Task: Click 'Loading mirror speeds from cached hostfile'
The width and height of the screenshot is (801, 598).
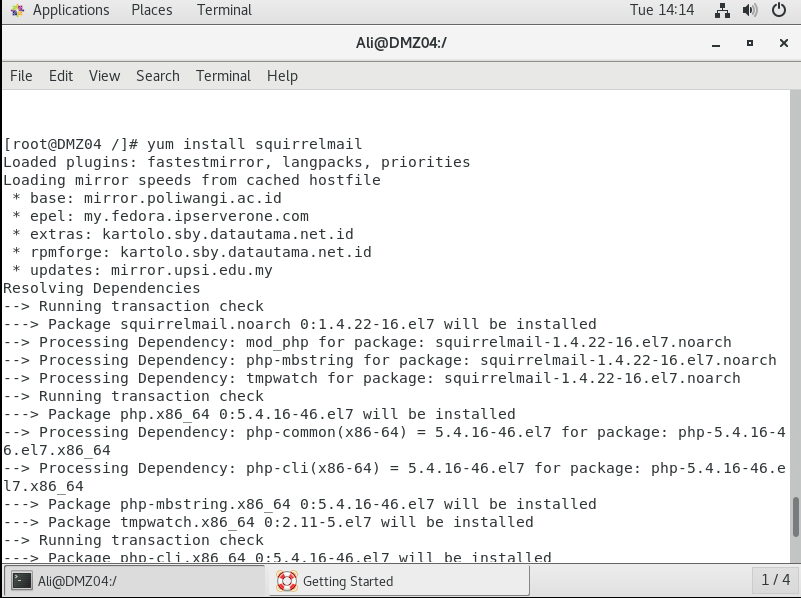Action: coord(192,180)
